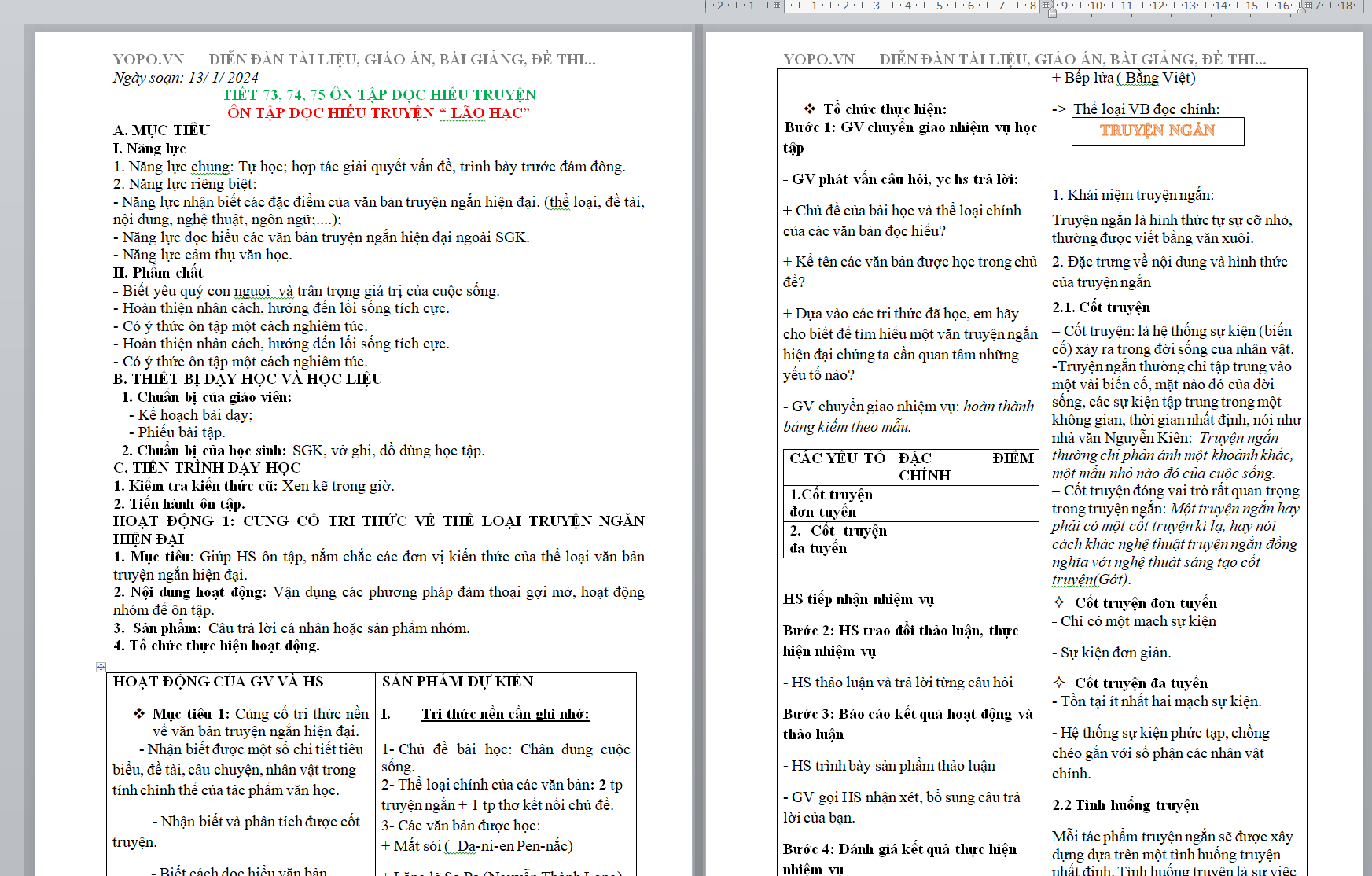Click 'Bước 1: GV chuyển giao nhiệm vụ học tập'

[910, 138]
